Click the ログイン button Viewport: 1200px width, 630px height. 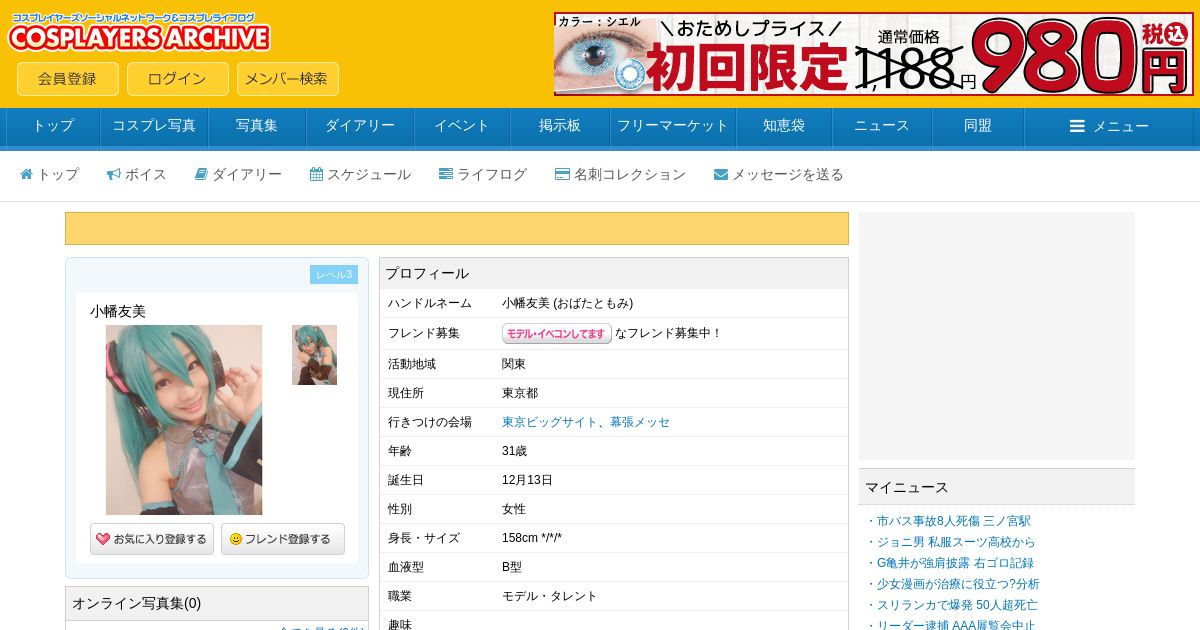[177, 79]
